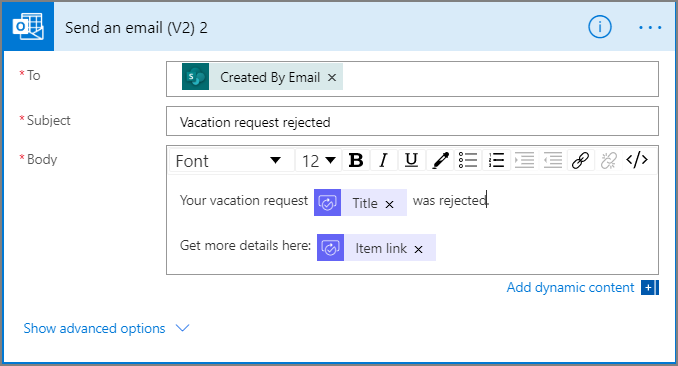Click the approval icon on Title token
Viewport: 678px width, 366px height.
pyautogui.click(x=327, y=202)
